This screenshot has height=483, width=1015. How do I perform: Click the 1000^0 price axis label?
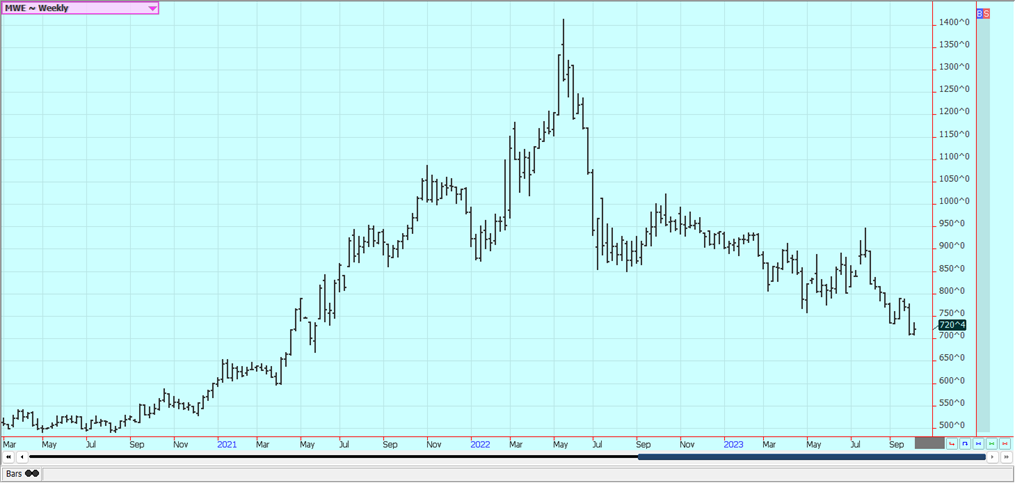click(955, 201)
